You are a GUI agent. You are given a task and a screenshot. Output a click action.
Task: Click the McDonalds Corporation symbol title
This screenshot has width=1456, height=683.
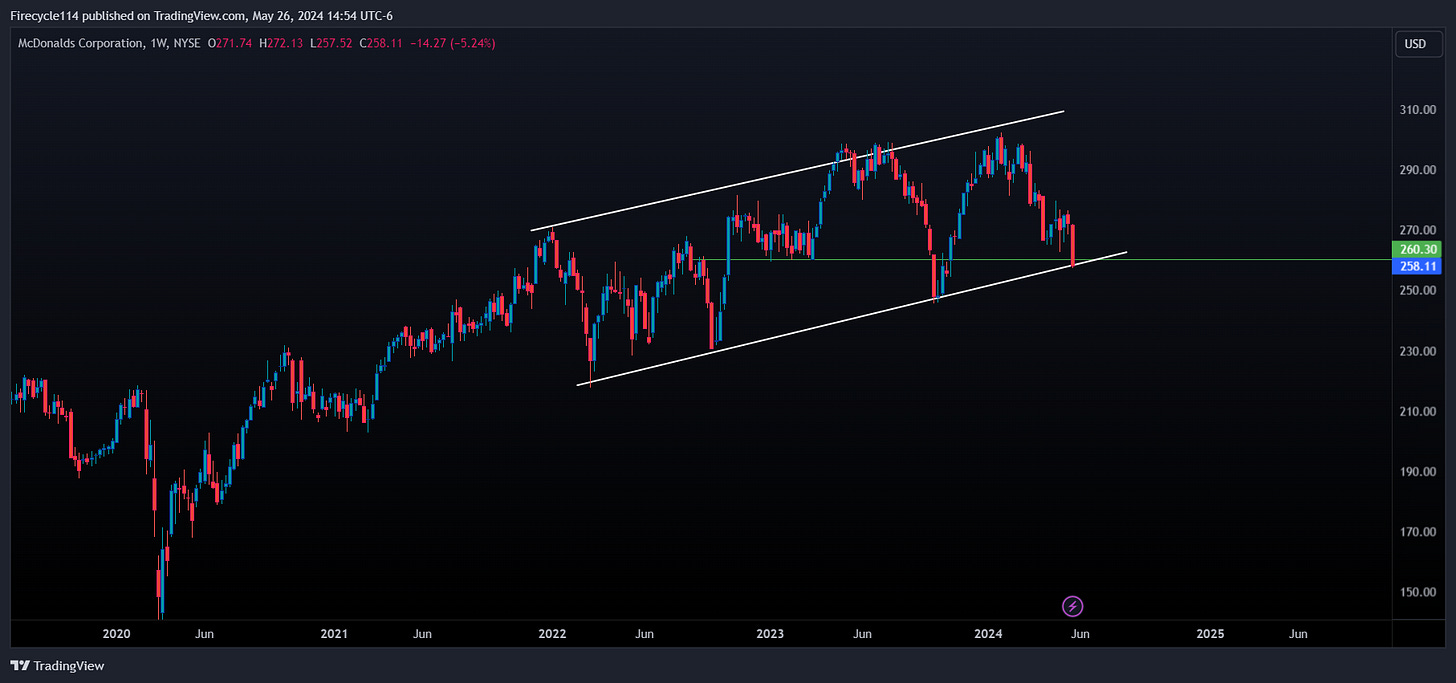point(80,44)
